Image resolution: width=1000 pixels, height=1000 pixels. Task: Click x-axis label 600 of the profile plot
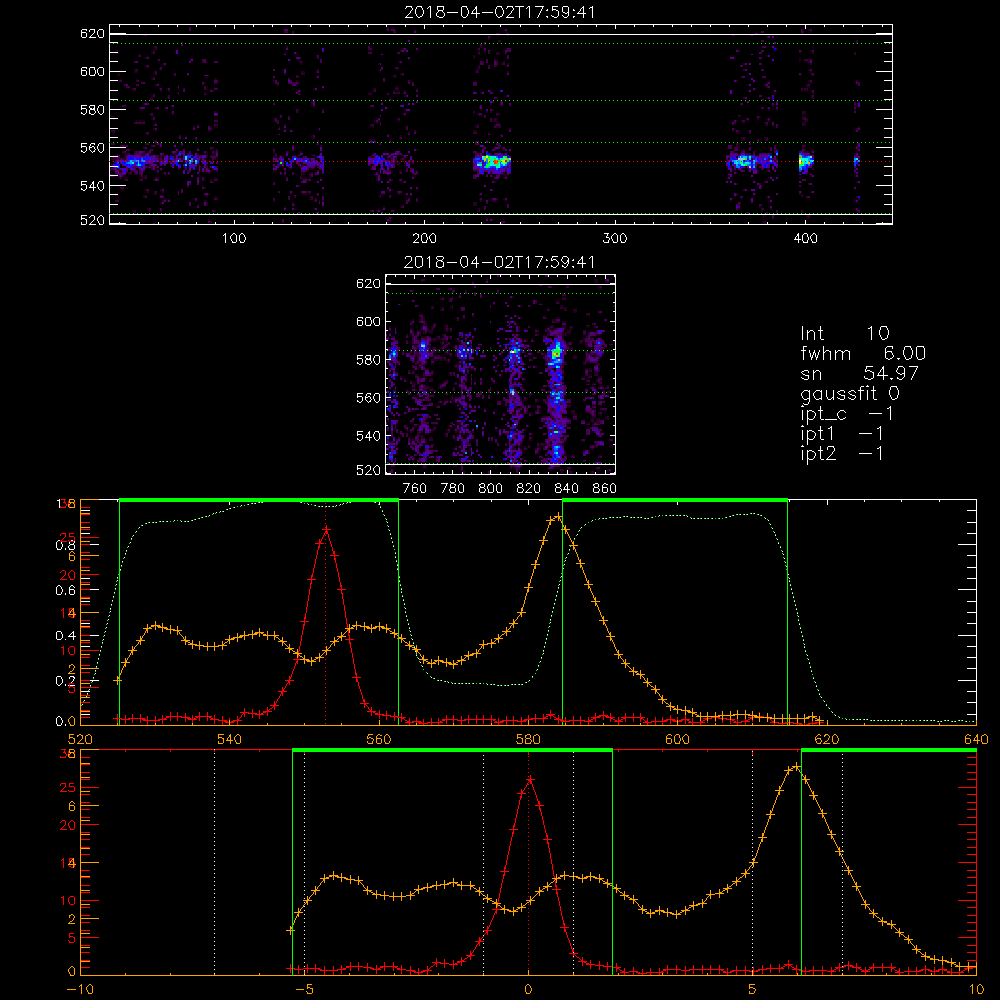pyautogui.click(x=677, y=739)
